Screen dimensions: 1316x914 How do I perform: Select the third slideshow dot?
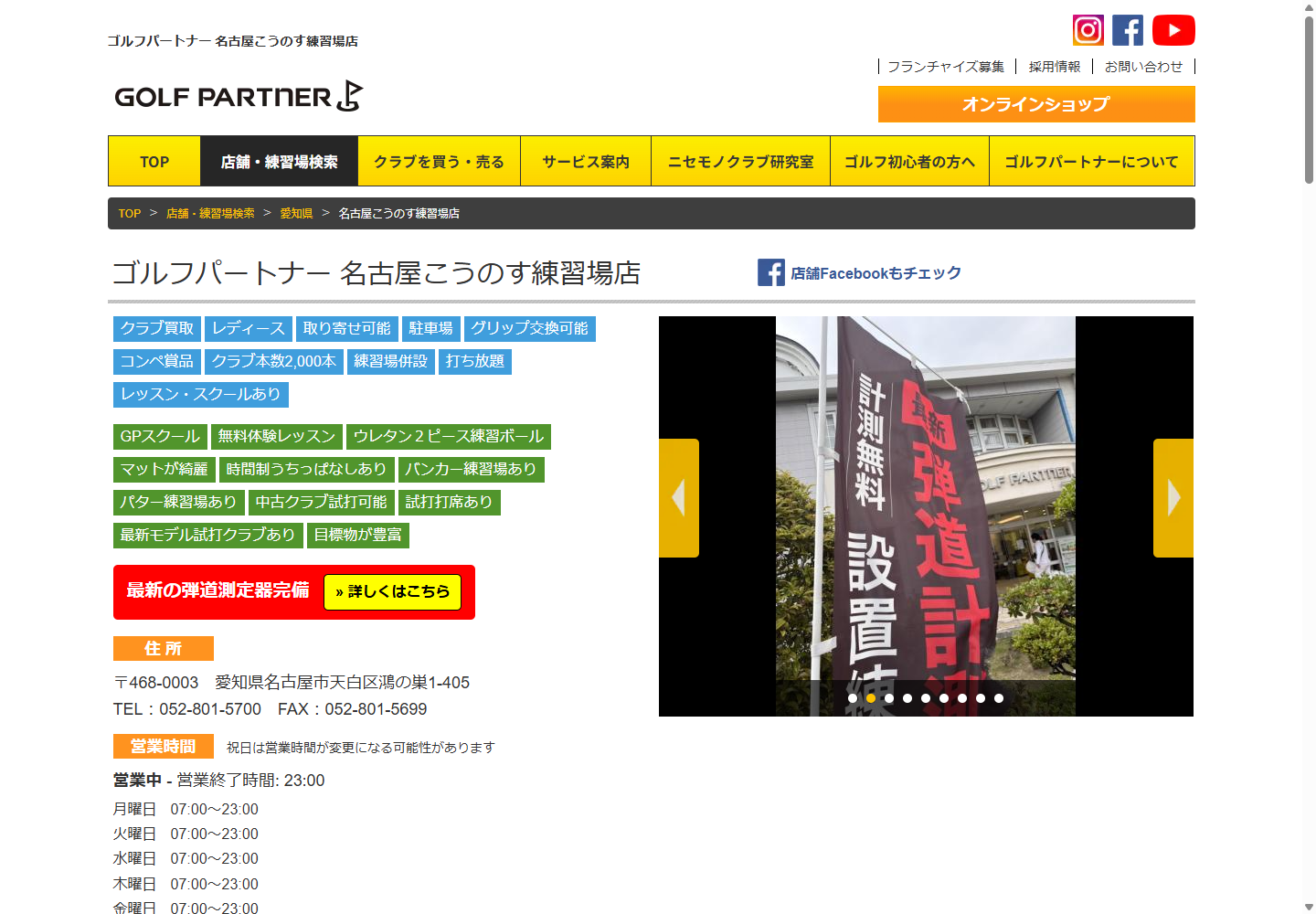889,698
